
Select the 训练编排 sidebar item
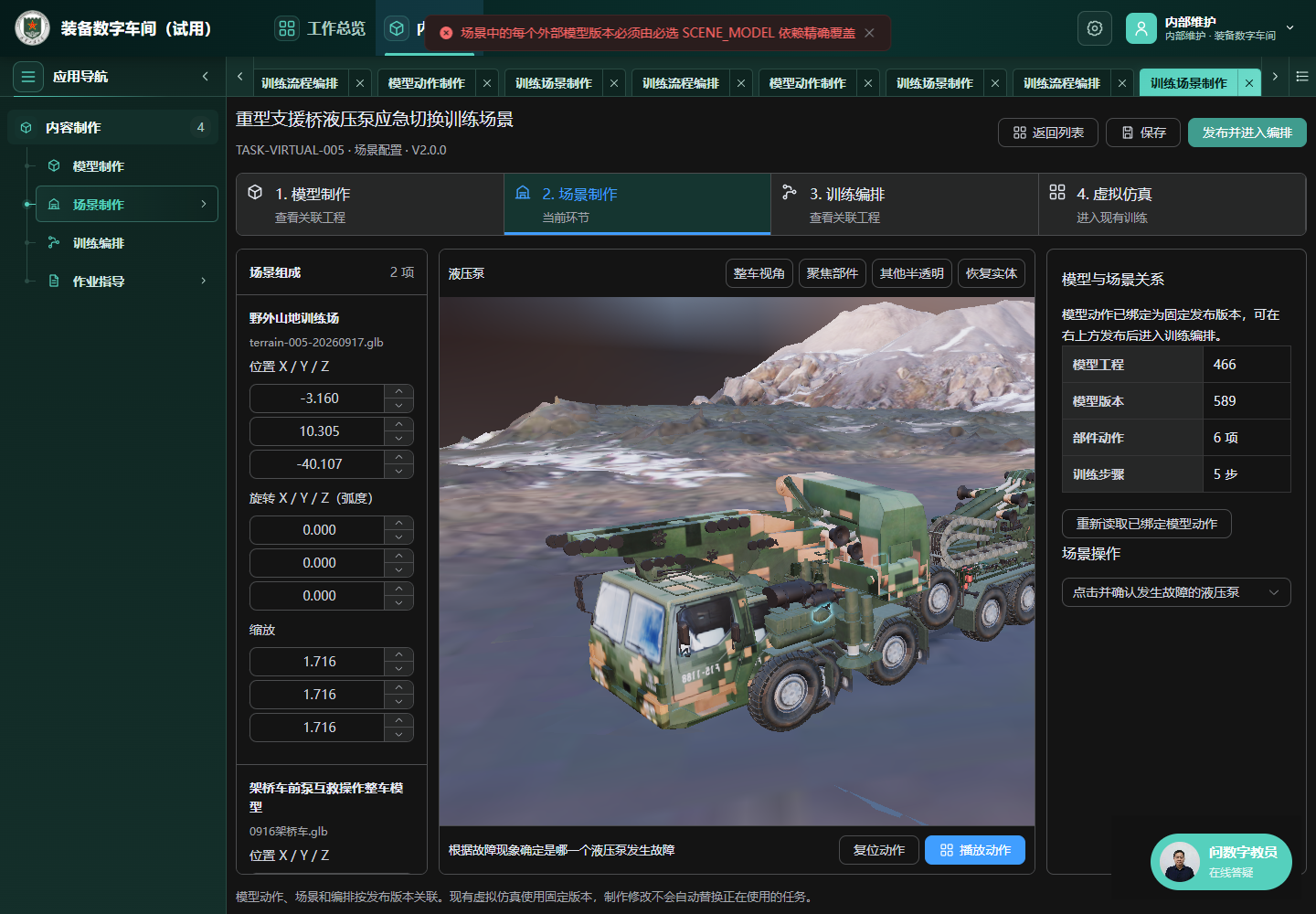pos(99,243)
